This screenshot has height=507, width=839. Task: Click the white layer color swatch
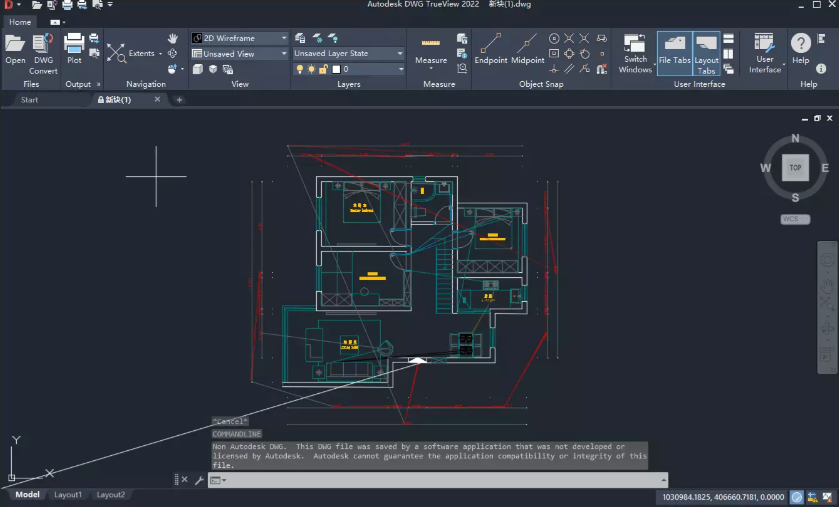pos(335,69)
